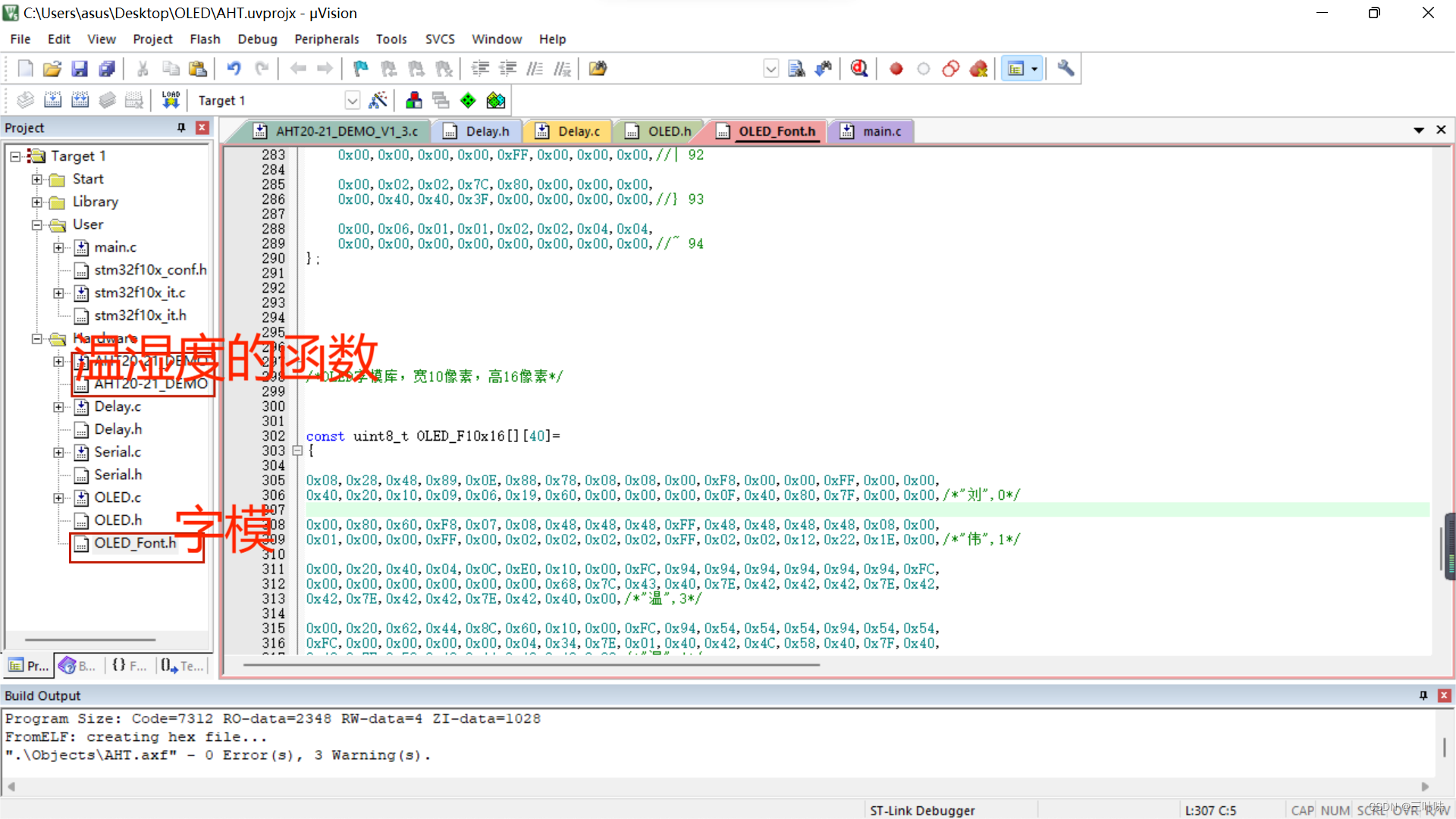Screen dimensions: 1456x819
Task: Switch to the Delay.c editor tab
Action: (x=569, y=131)
